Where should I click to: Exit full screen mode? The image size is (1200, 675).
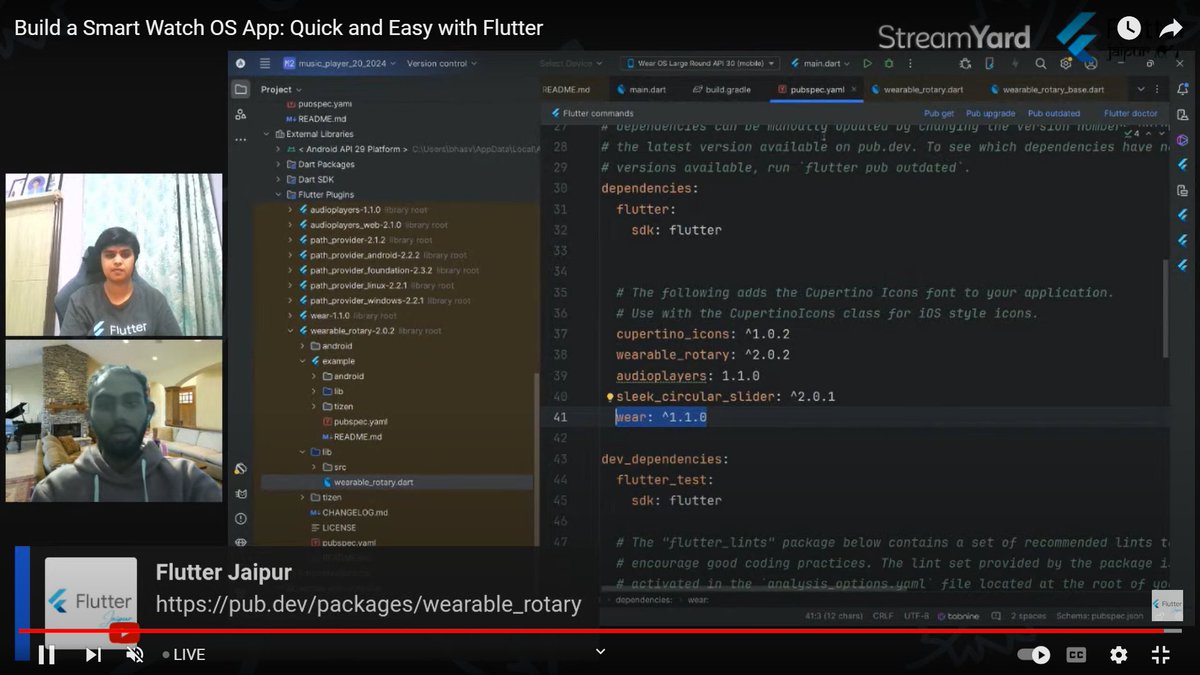[1161, 655]
